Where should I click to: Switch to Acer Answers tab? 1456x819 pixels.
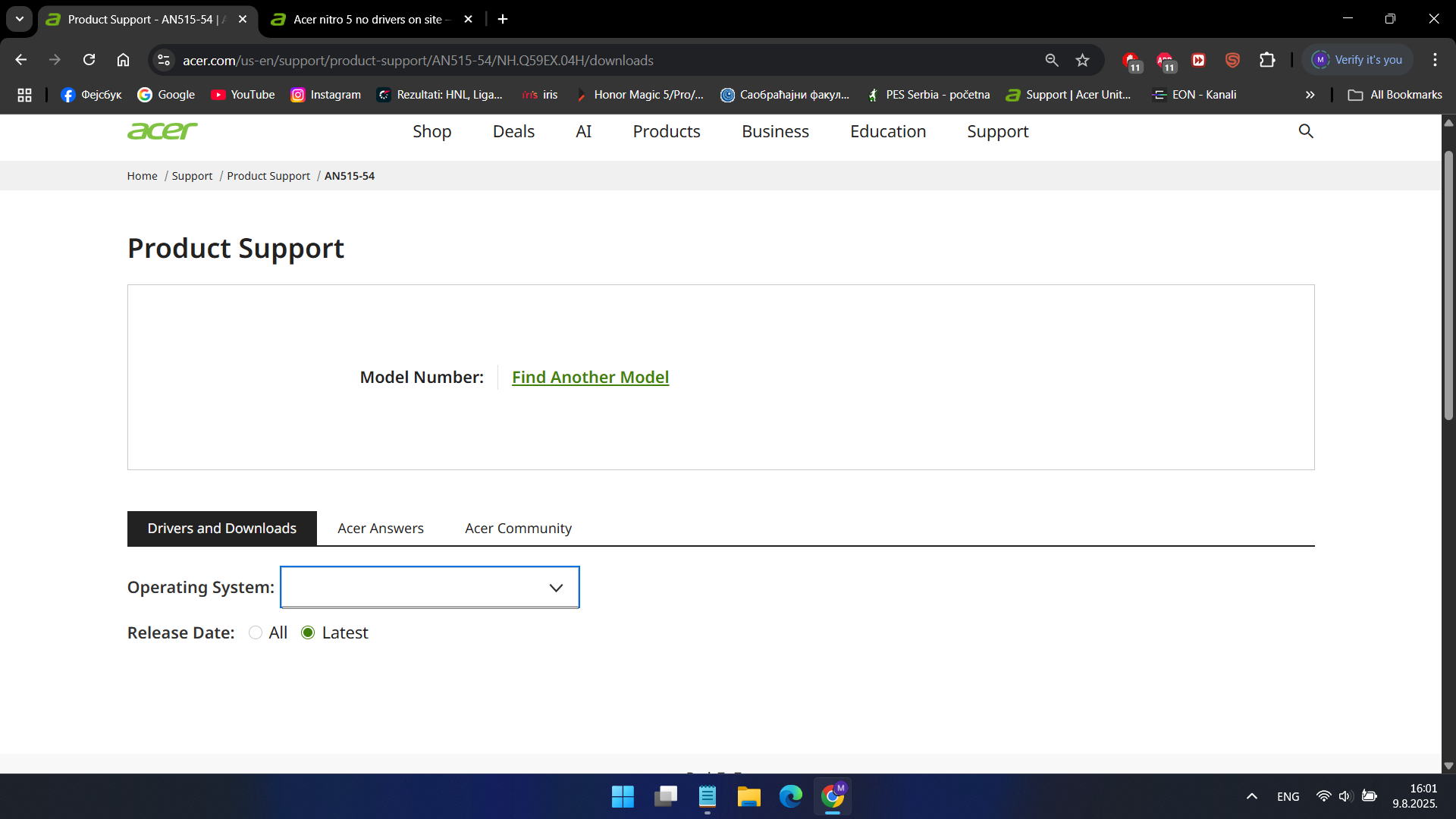pos(381,529)
